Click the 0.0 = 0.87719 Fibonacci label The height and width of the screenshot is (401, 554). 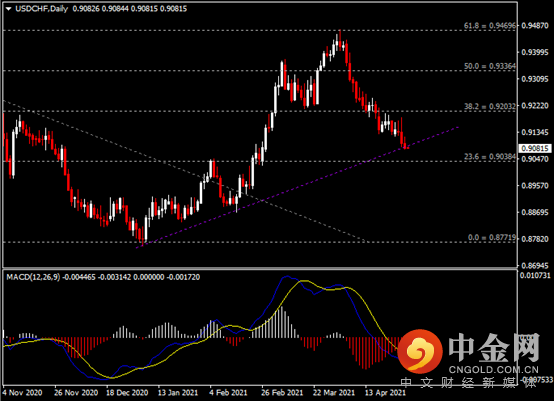492,237
